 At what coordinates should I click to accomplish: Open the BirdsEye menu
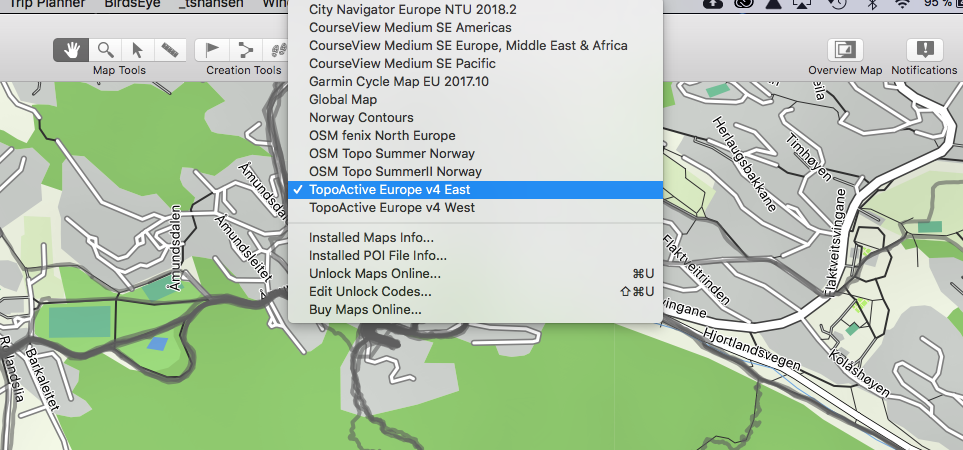click(133, 4)
